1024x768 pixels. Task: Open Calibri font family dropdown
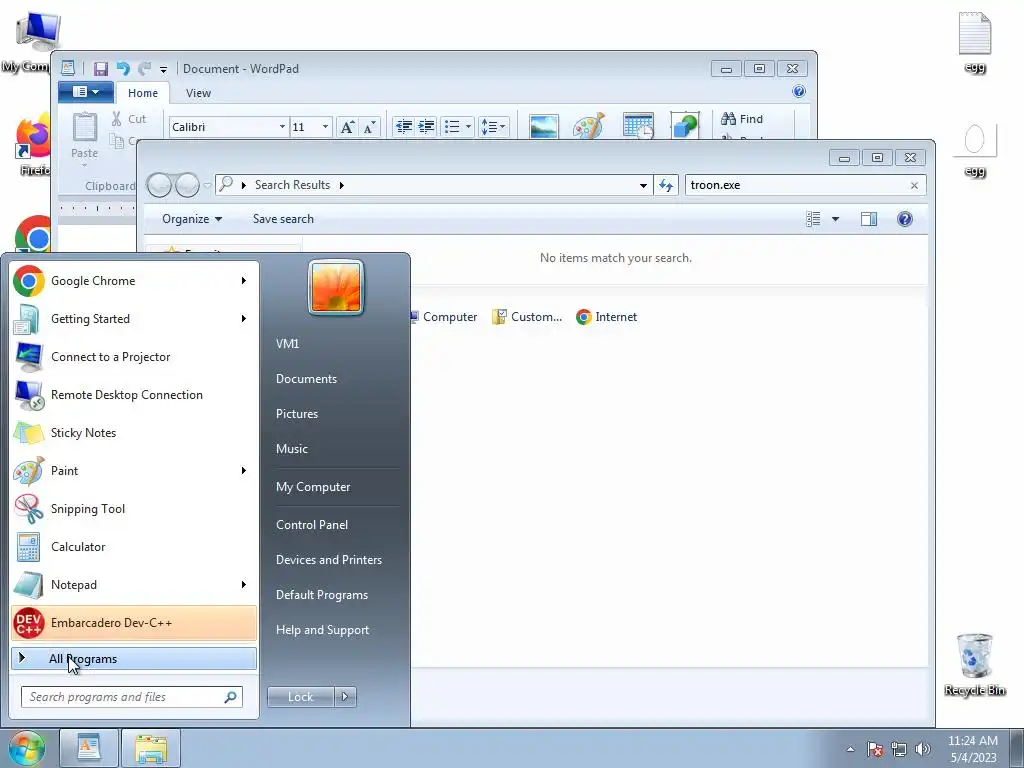pyautogui.click(x=282, y=127)
